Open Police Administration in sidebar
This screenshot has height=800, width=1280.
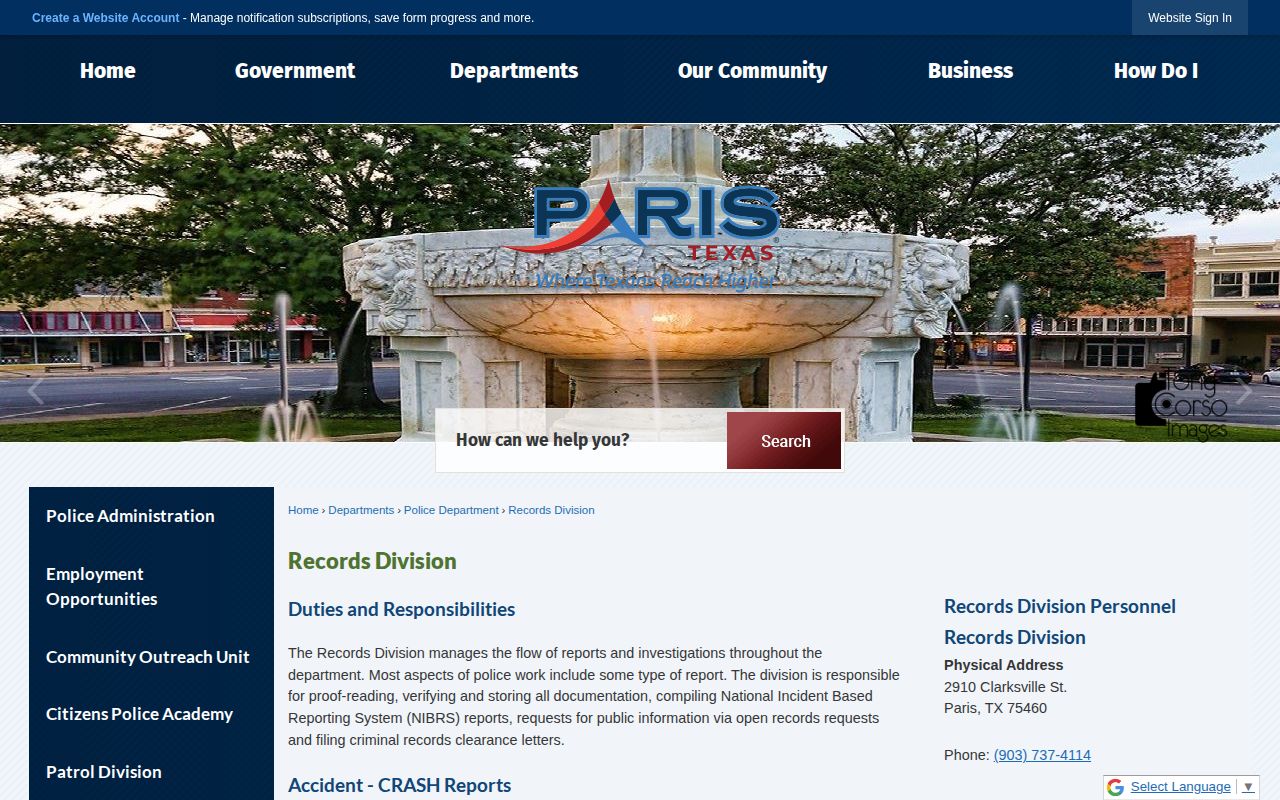tap(151, 516)
